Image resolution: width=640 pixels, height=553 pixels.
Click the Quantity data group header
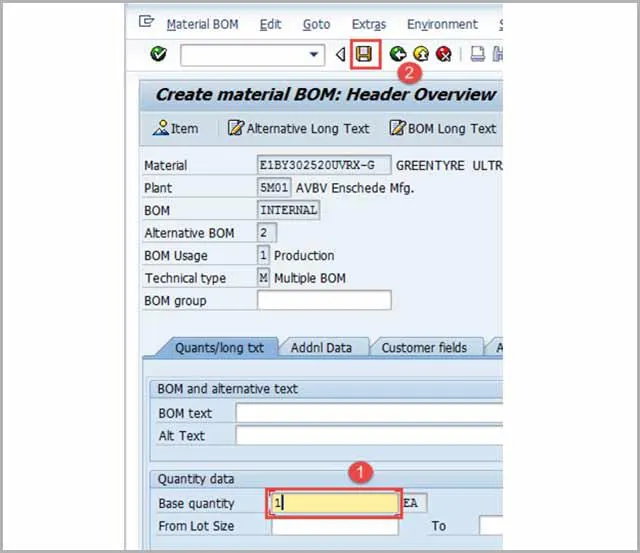point(196,479)
